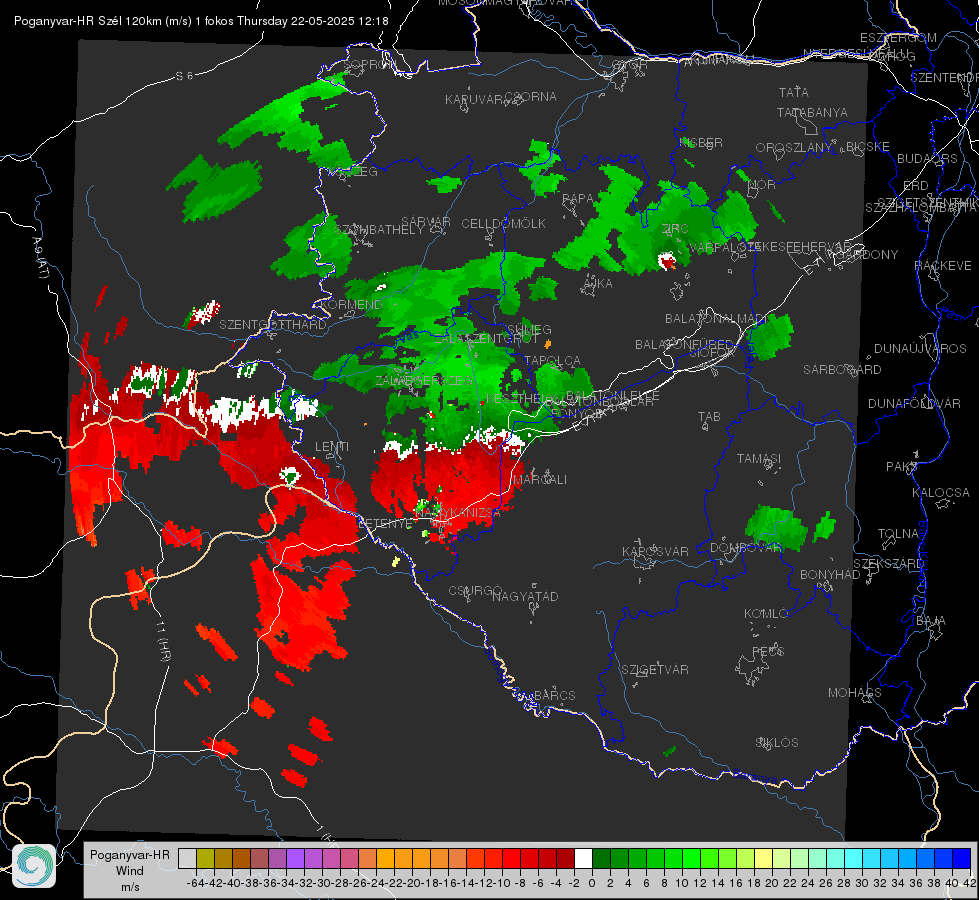This screenshot has height=900, width=979.
Task: Select the white swatch in the legend
Action: (x=583, y=858)
